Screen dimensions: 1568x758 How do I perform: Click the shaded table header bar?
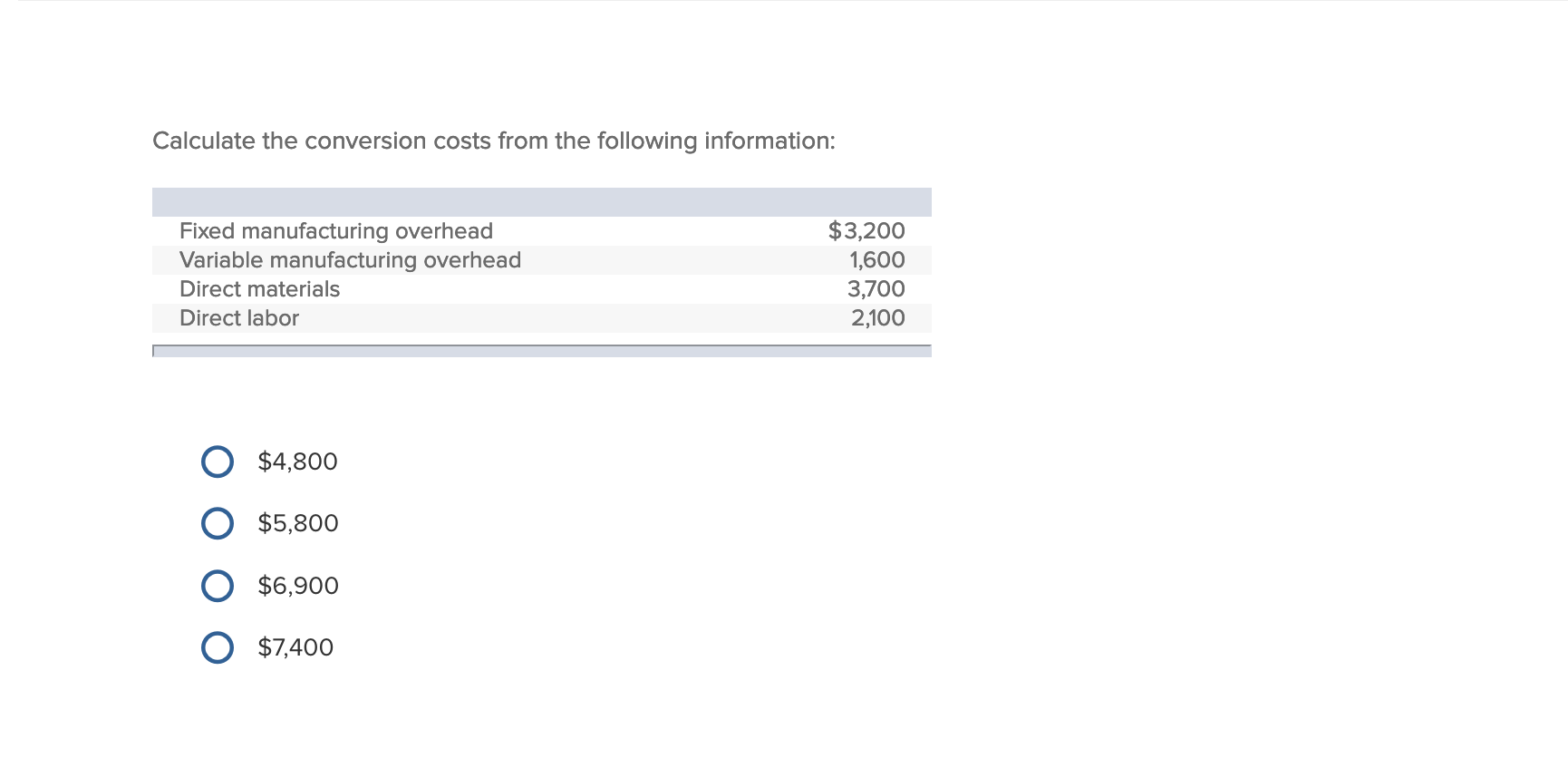click(542, 198)
